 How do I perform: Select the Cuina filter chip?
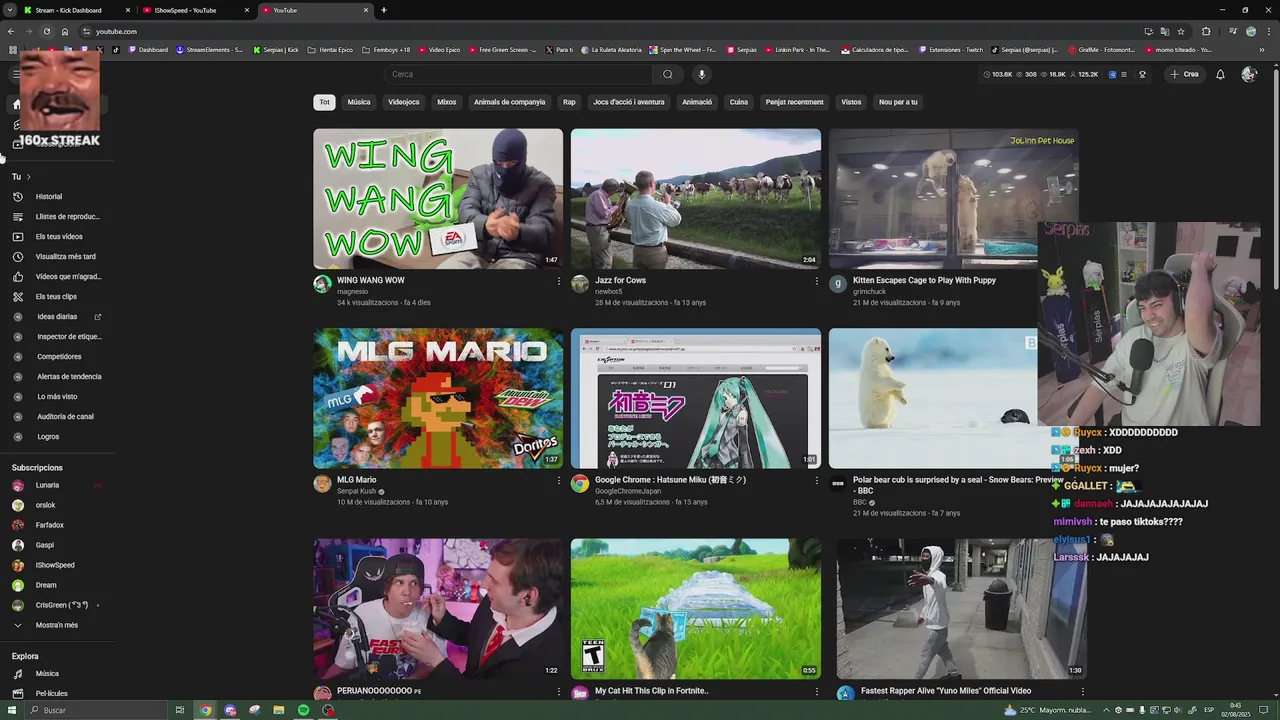tap(739, 102)
